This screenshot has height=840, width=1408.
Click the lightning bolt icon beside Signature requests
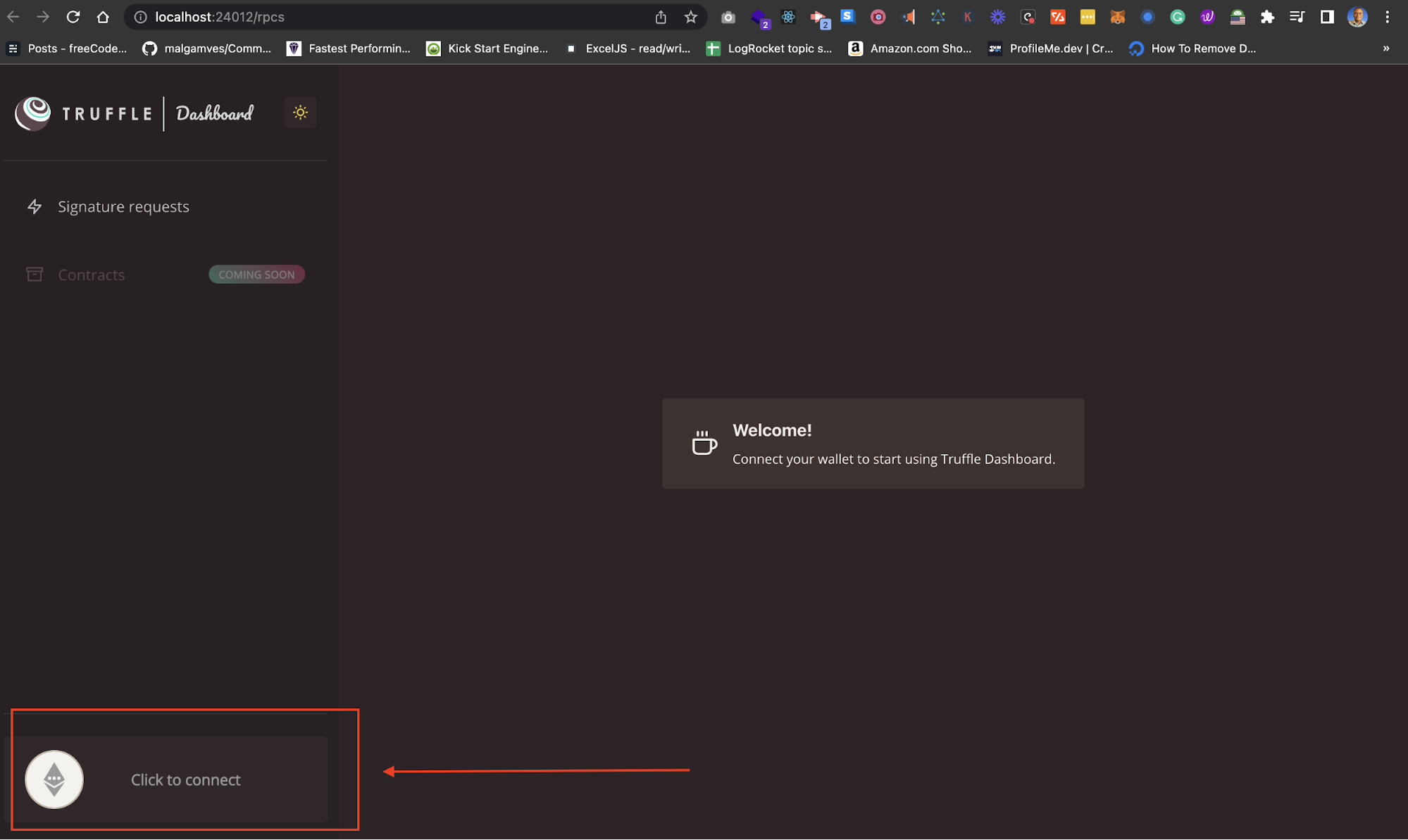coord(35,206)
